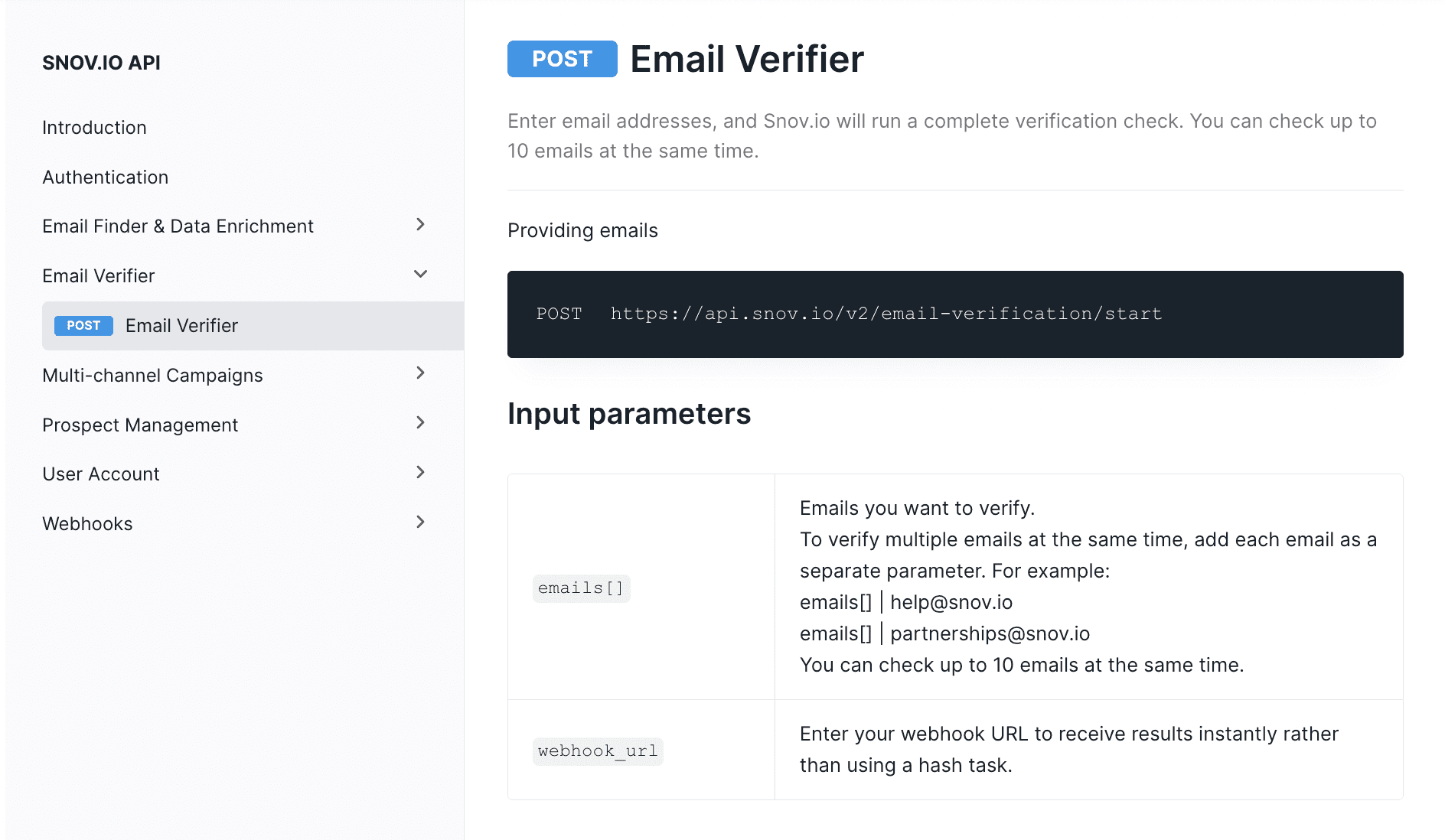Click the email-verification/start endpoint URL
Image resolution: width=1445 pixels, height=840 pixels.
click(886, 314)
